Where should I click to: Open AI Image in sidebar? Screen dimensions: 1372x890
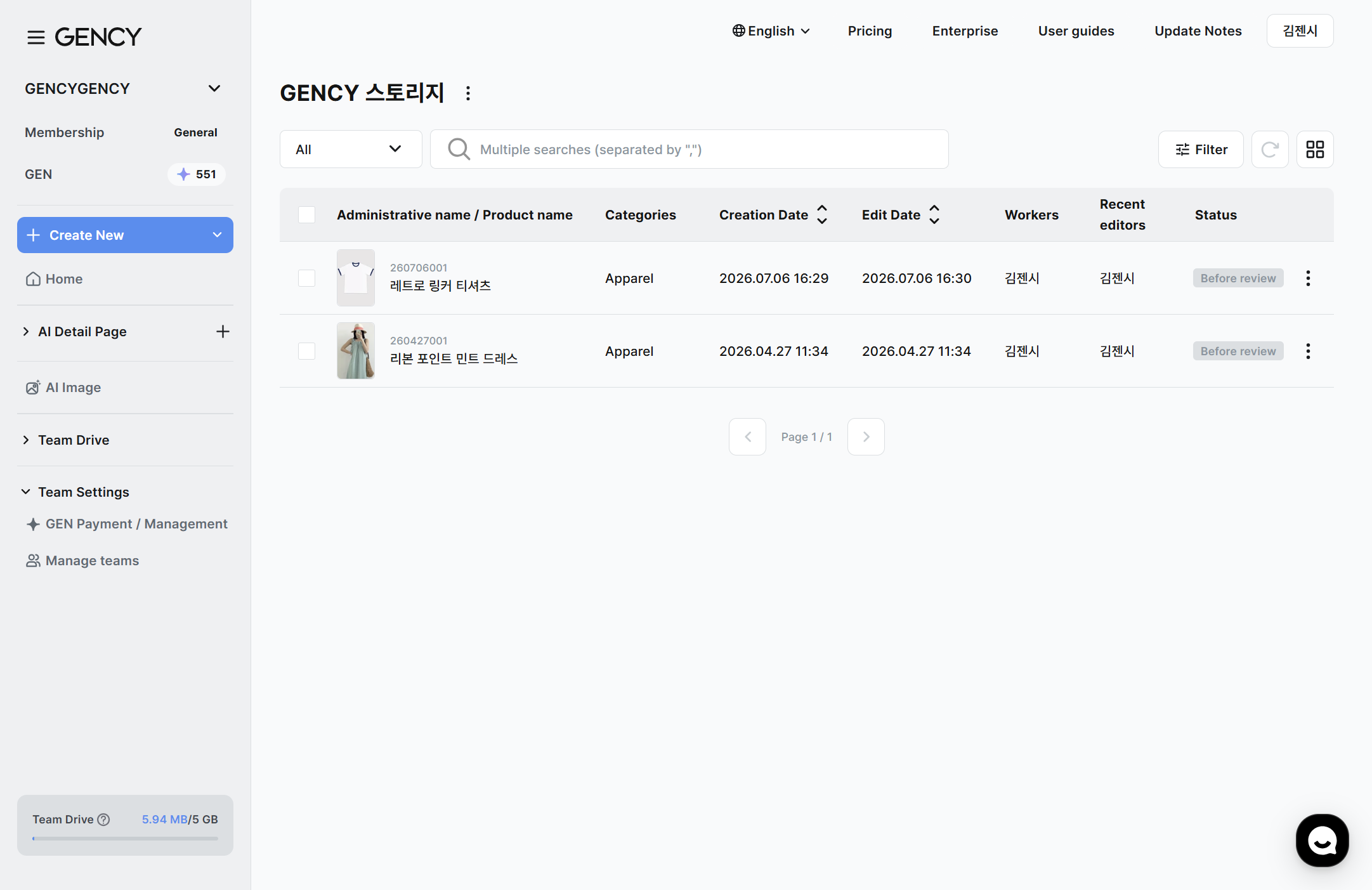coord(63,388)
